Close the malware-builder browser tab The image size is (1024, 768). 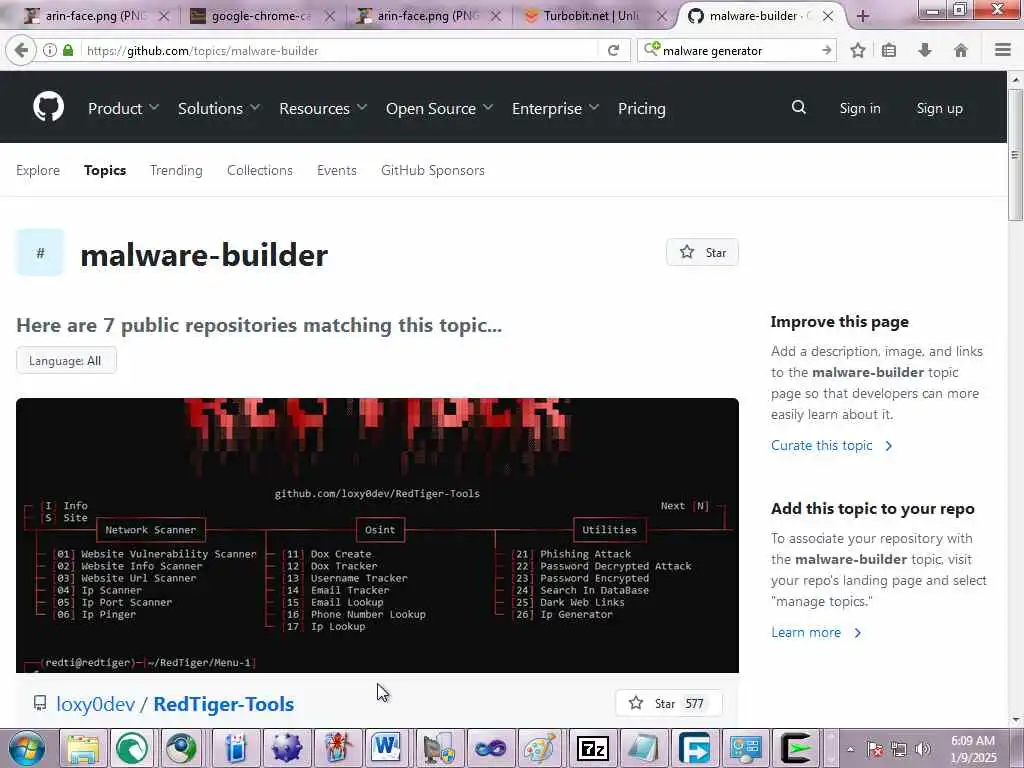(x=827, y=16)
